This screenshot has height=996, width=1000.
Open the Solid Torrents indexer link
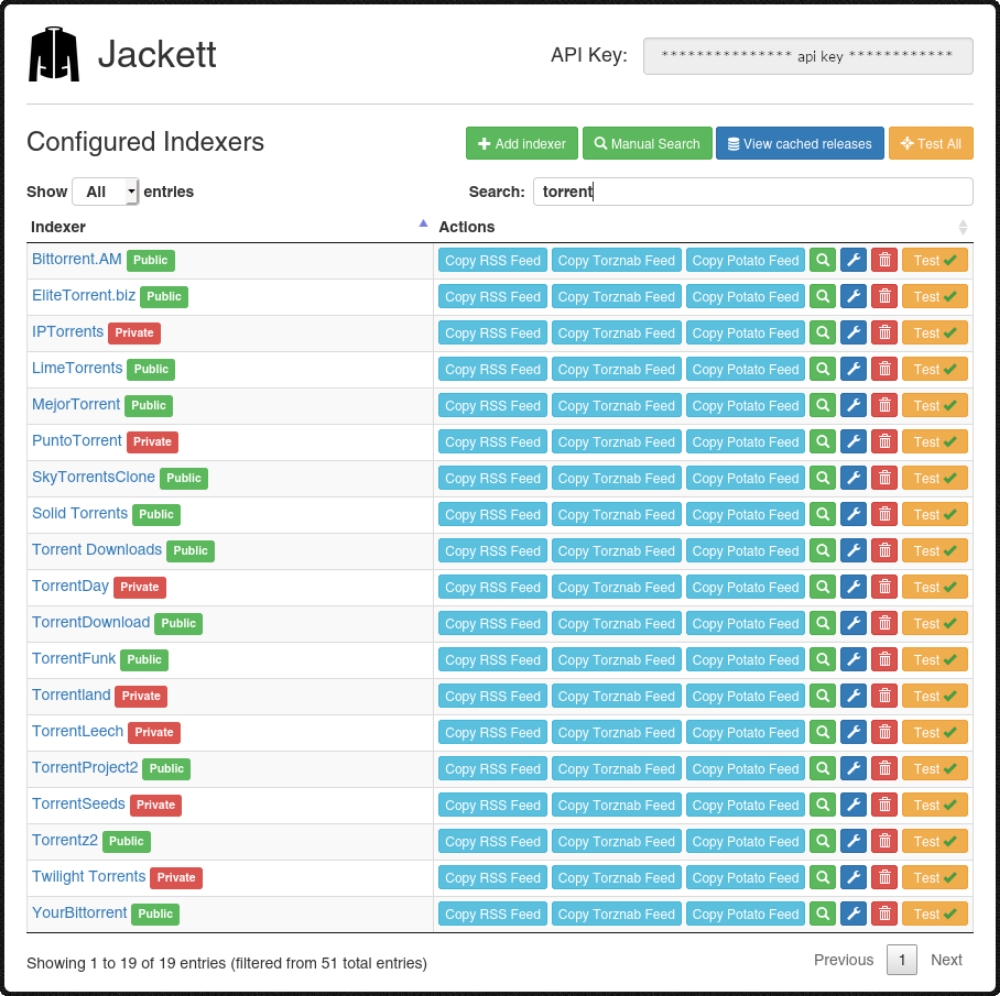pyautogui.click(x=79, y=513)
